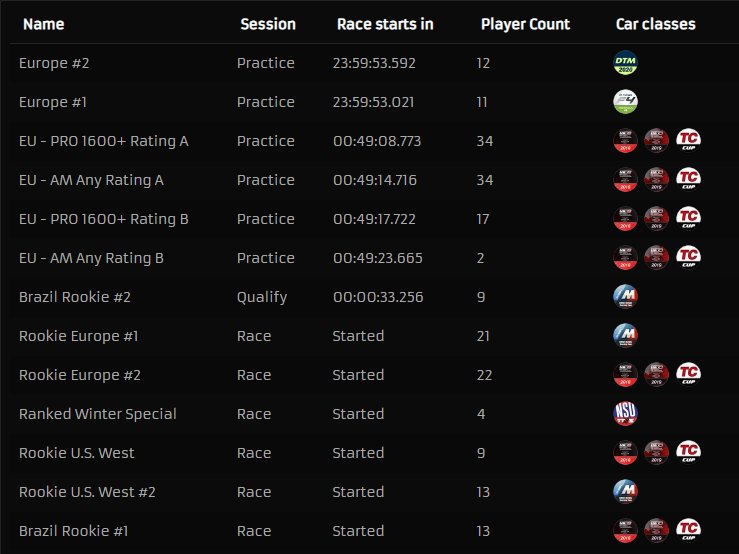
Task: Click BMW M icon in Rookie Europe #1 row
Action: tap(624, 336)
